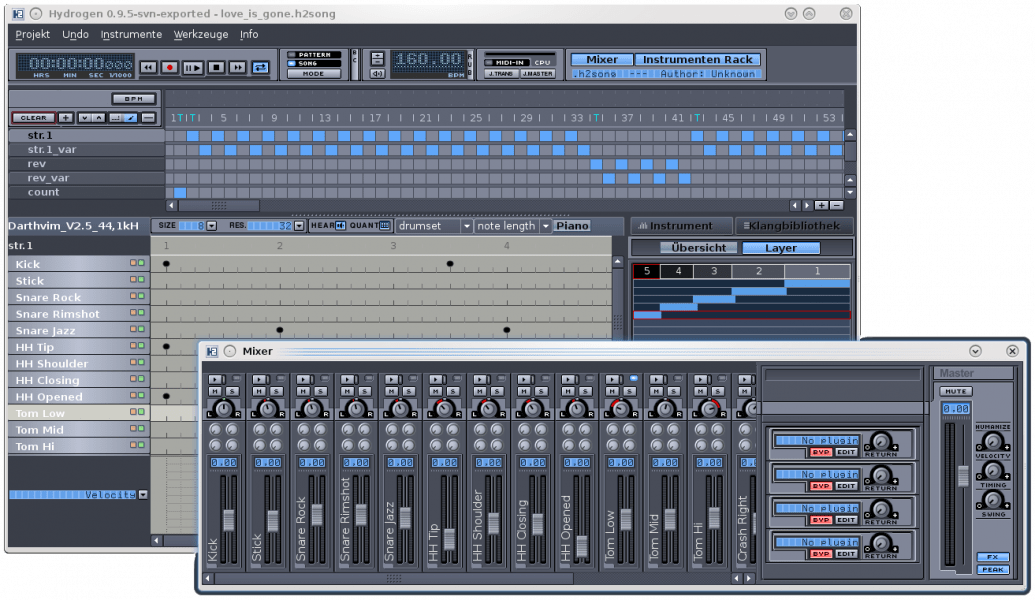
Task: Move selected pattern down with down arrow
Action: [84, 117]
